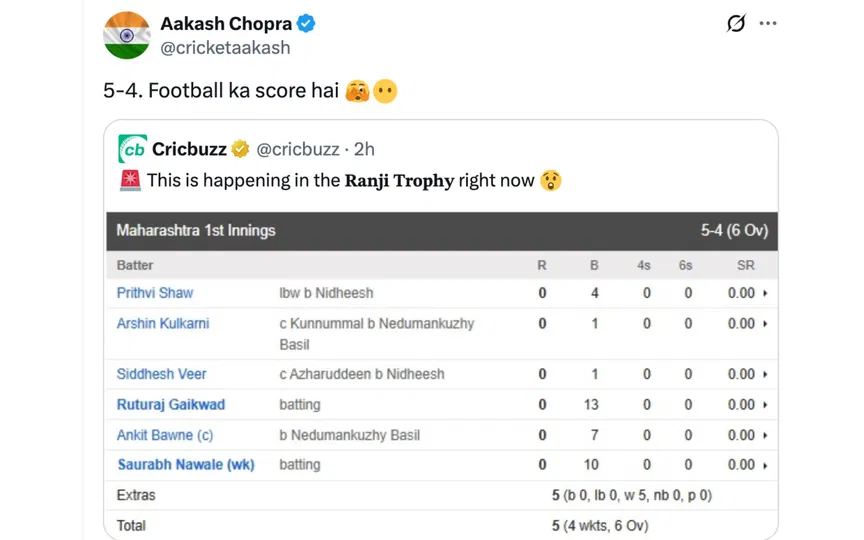Expand the arrow in Prithvi Shaw's row

pos(766,294)
